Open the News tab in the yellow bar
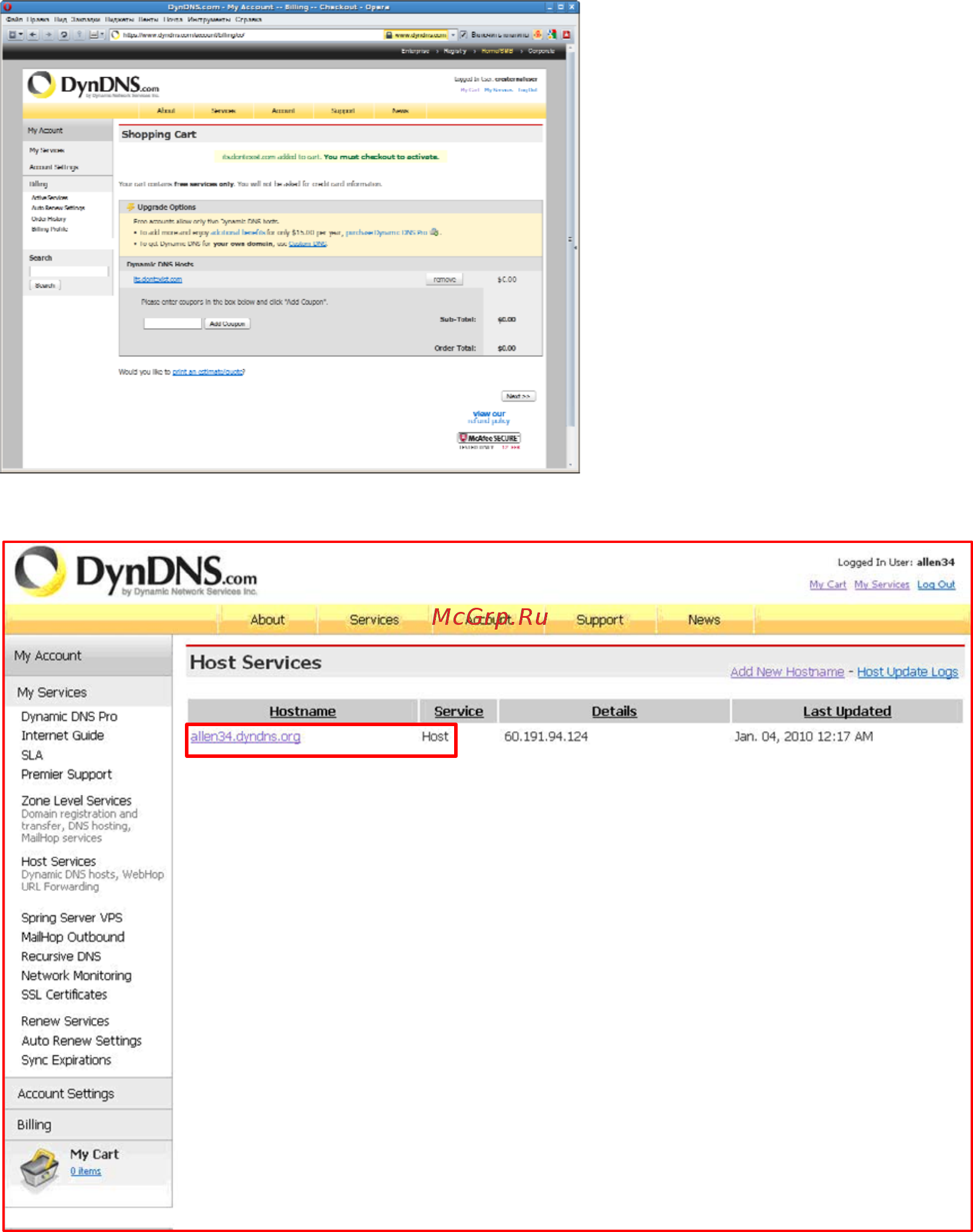This screenshot has width=973, height=1232. point(704,620)
